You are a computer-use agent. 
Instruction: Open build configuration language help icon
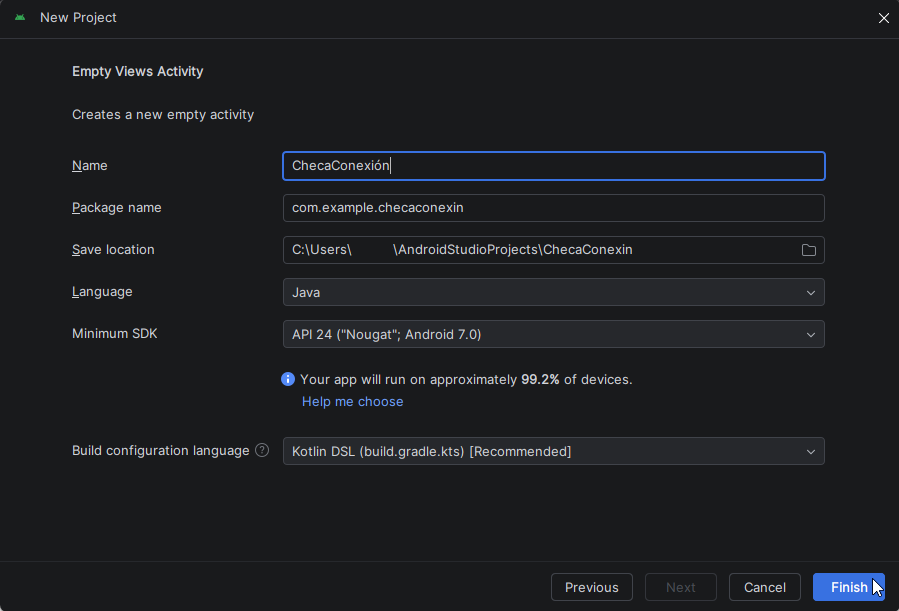click(x=262, y=451)
